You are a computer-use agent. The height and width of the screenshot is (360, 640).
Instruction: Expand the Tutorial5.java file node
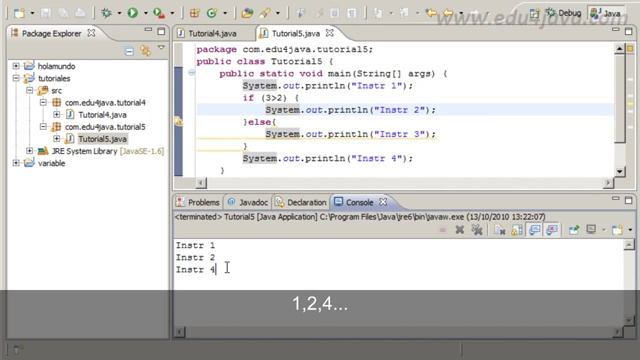coord(56,139)
